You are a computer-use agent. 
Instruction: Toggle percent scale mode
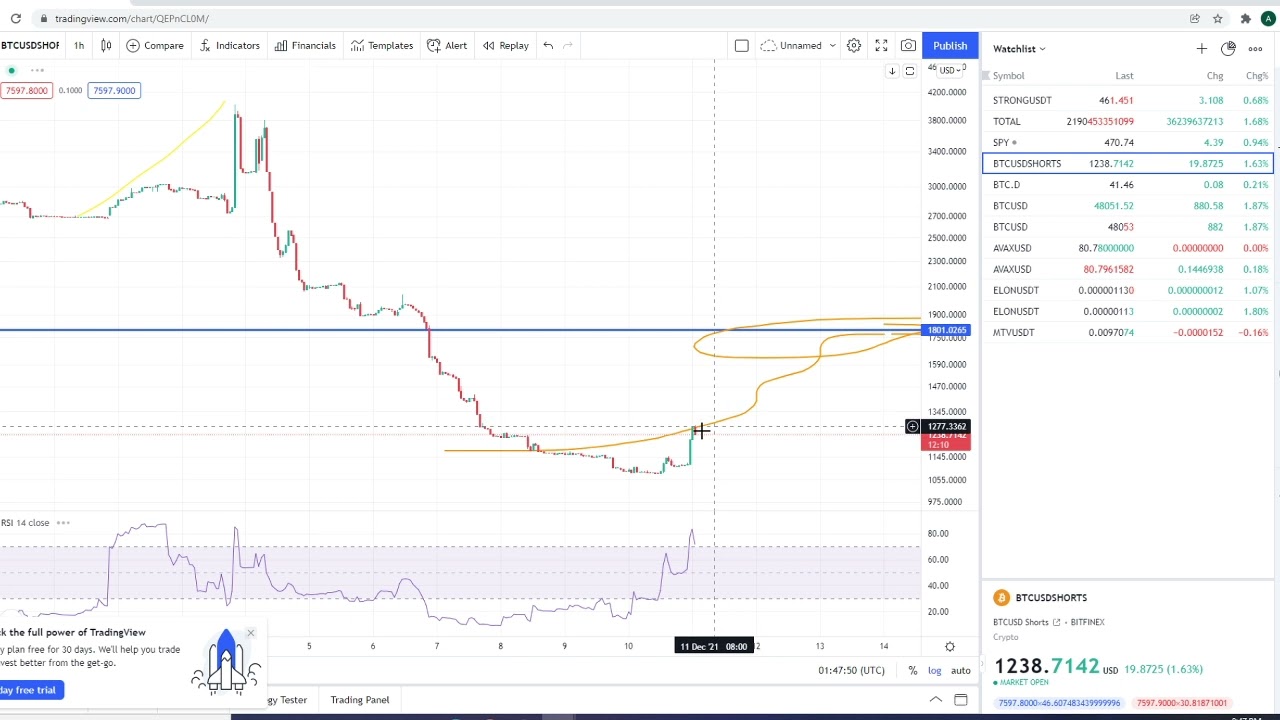coord(912,670)
